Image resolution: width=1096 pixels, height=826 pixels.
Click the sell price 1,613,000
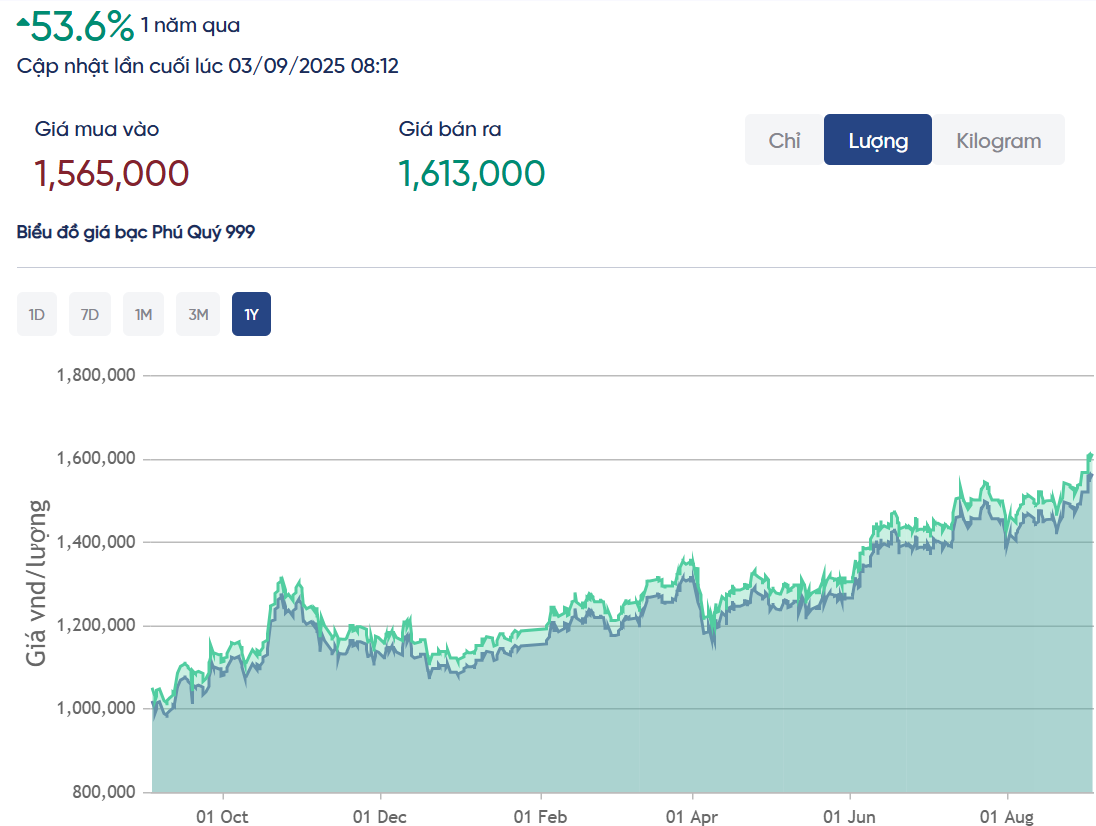[472, 174]
